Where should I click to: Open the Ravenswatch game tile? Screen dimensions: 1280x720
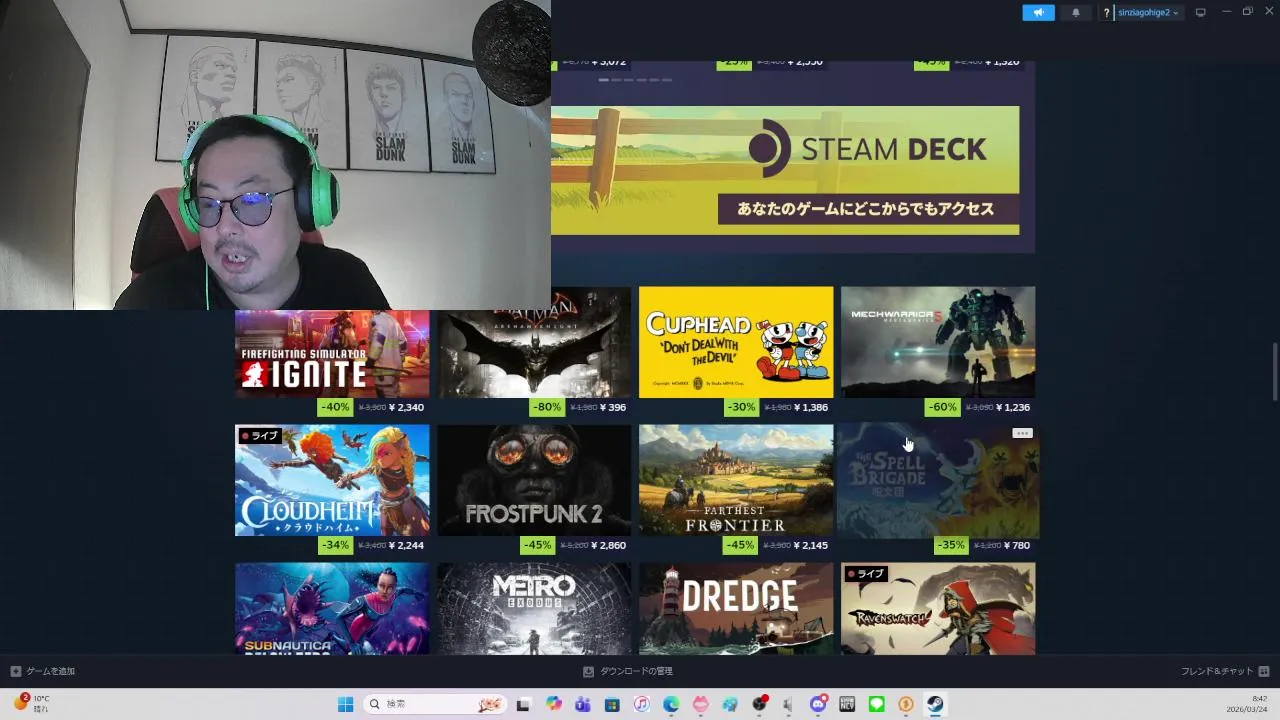(x=938, y=608)
